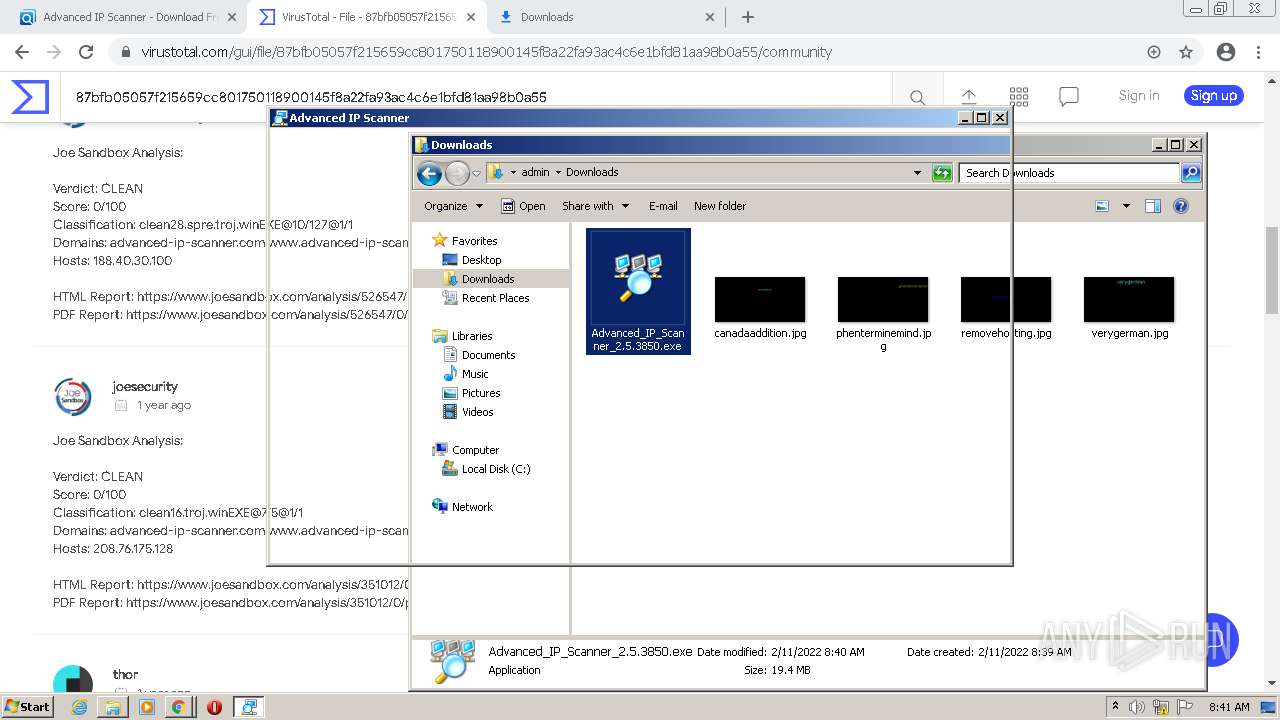This screenshot has width=1280, height=720.
Task: Click VirusTotal search icon
Action: [917, 97]
